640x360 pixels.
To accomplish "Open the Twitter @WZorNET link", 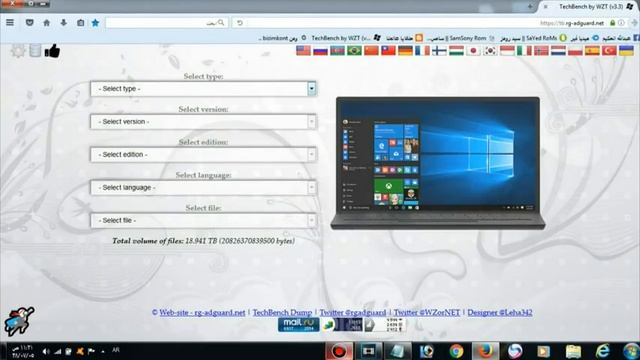I will click(427, 312).
